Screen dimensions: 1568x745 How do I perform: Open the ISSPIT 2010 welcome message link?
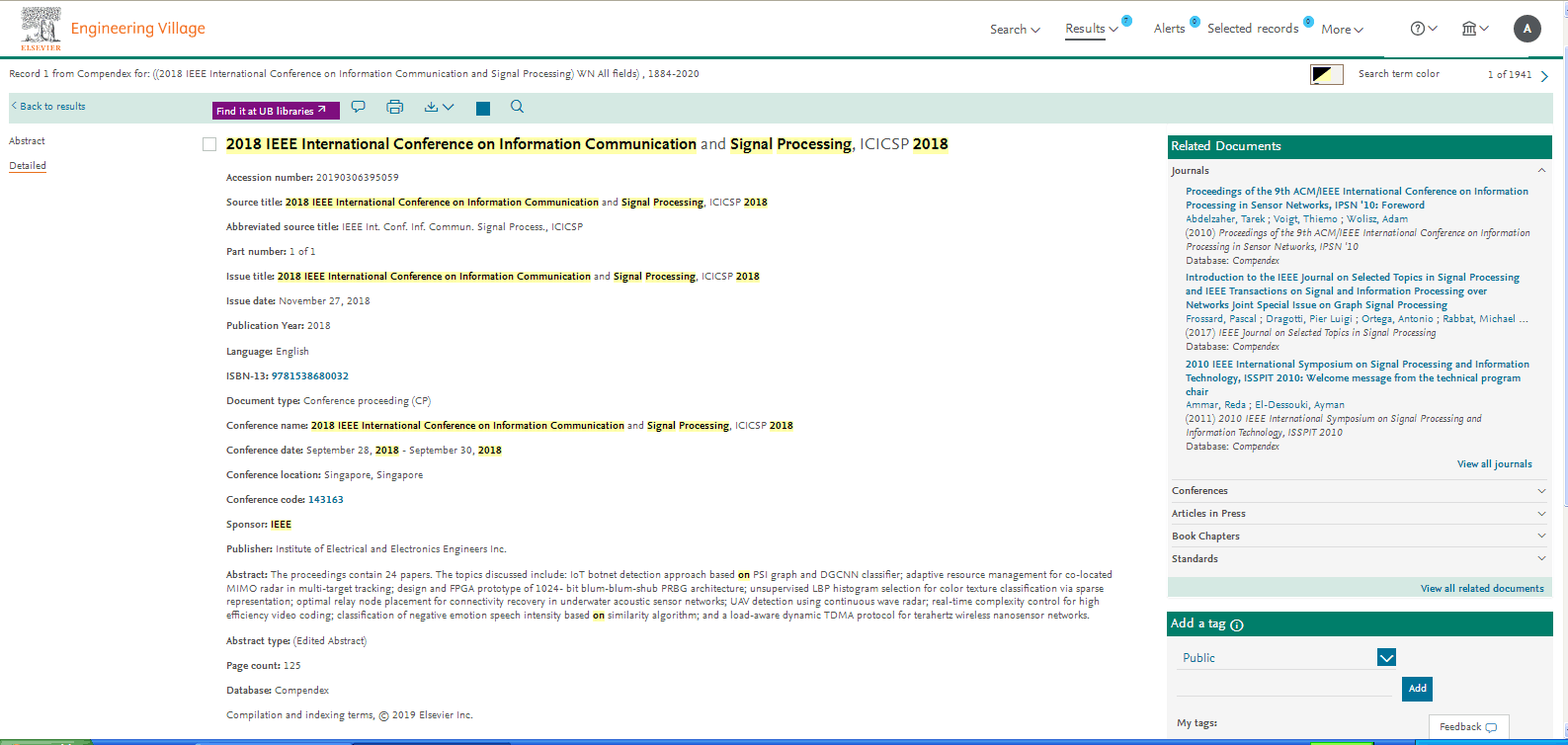1358,378
